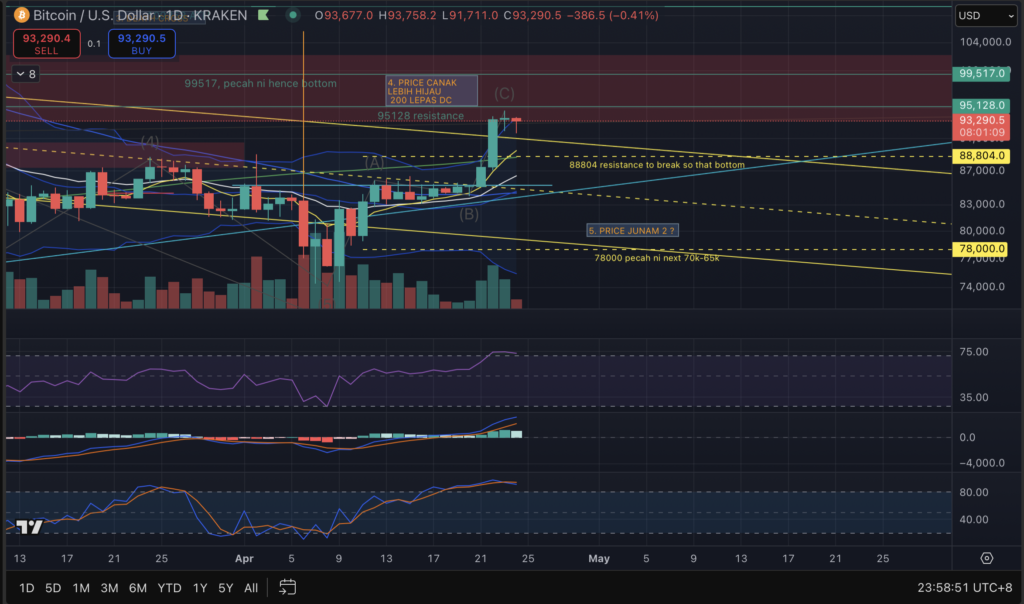Click the Apr label on the time axis
1024x604 pixels.
(244, 558)
